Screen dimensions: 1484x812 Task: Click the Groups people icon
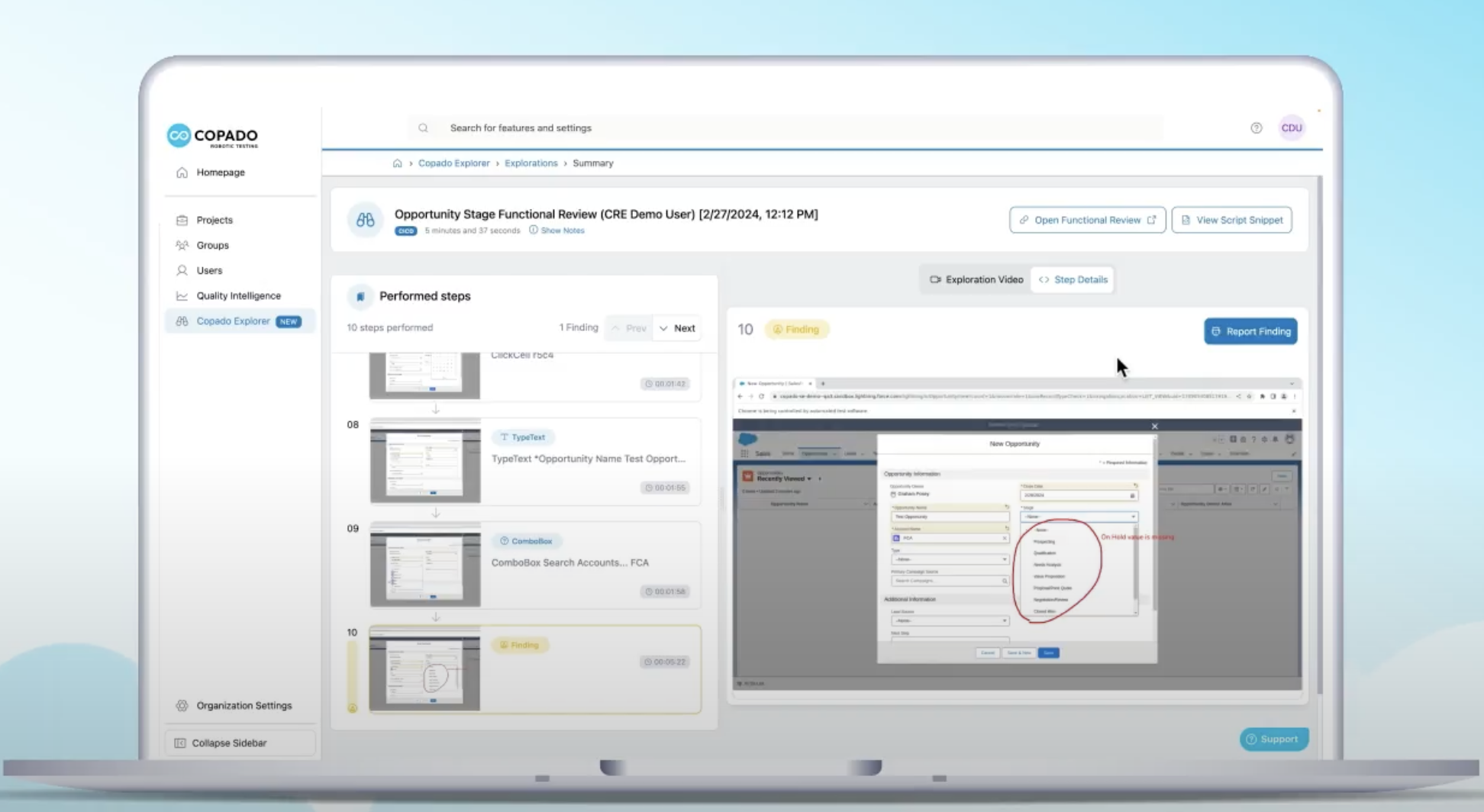click(x=182, y=245)
